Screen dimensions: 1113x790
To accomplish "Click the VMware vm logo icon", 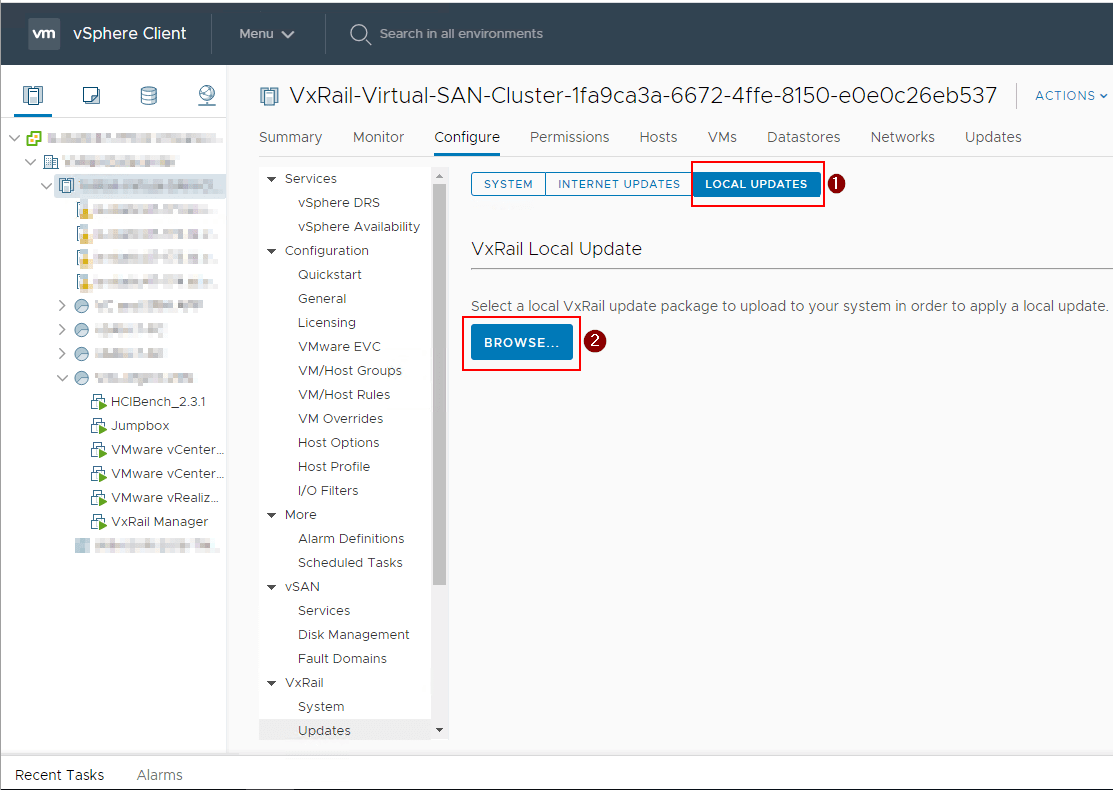I will point(44,34).
